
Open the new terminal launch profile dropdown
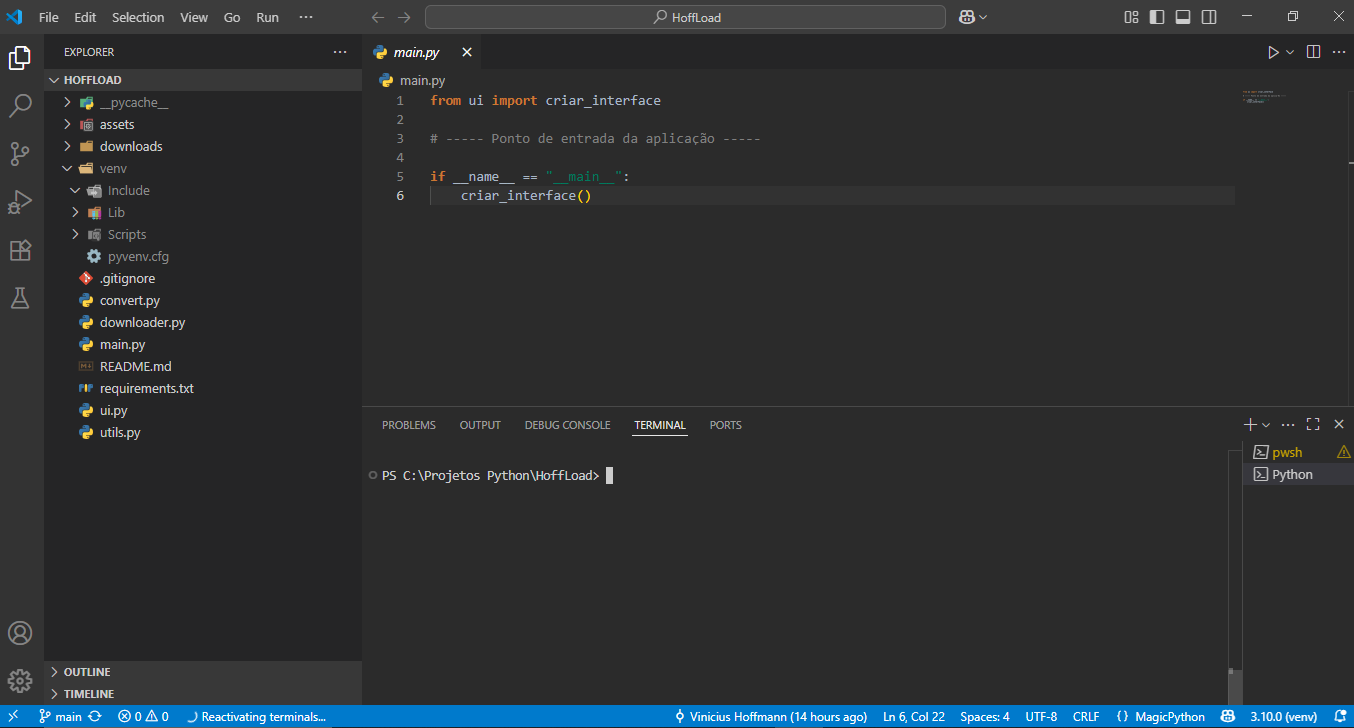[x=1266, y=425]
